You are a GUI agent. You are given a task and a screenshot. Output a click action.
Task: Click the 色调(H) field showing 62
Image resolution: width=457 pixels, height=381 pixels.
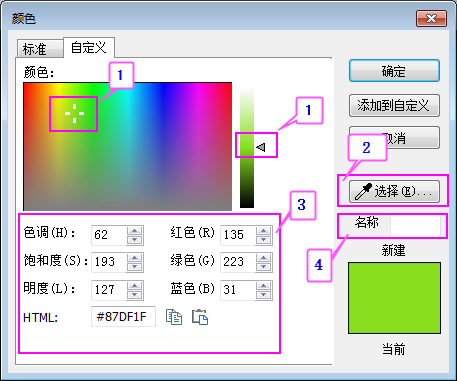click(x=109, y=235)
